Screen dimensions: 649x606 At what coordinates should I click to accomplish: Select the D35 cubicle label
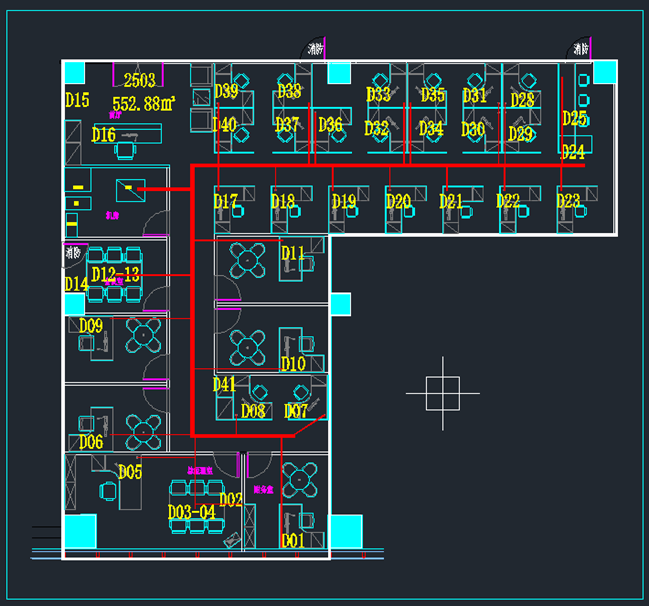pos(433,95)
